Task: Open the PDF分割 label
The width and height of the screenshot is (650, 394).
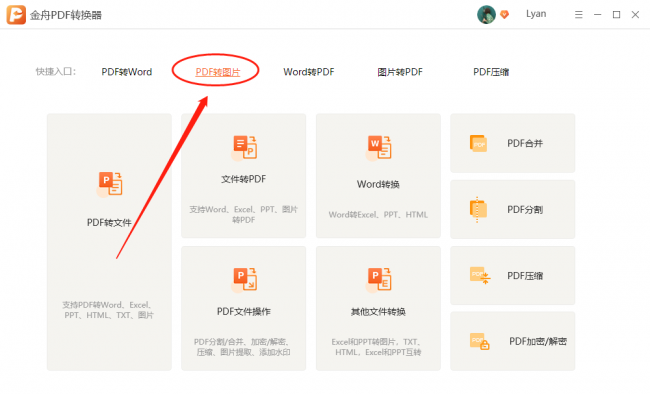Action: (x=525, y=210)
